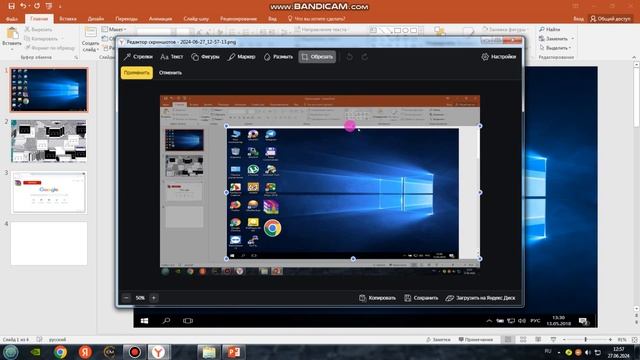Screen dimensions: 640x360
Task: Toggle the Обрезать crop tool
Action: pyautogui.click(x=317, y=57)
